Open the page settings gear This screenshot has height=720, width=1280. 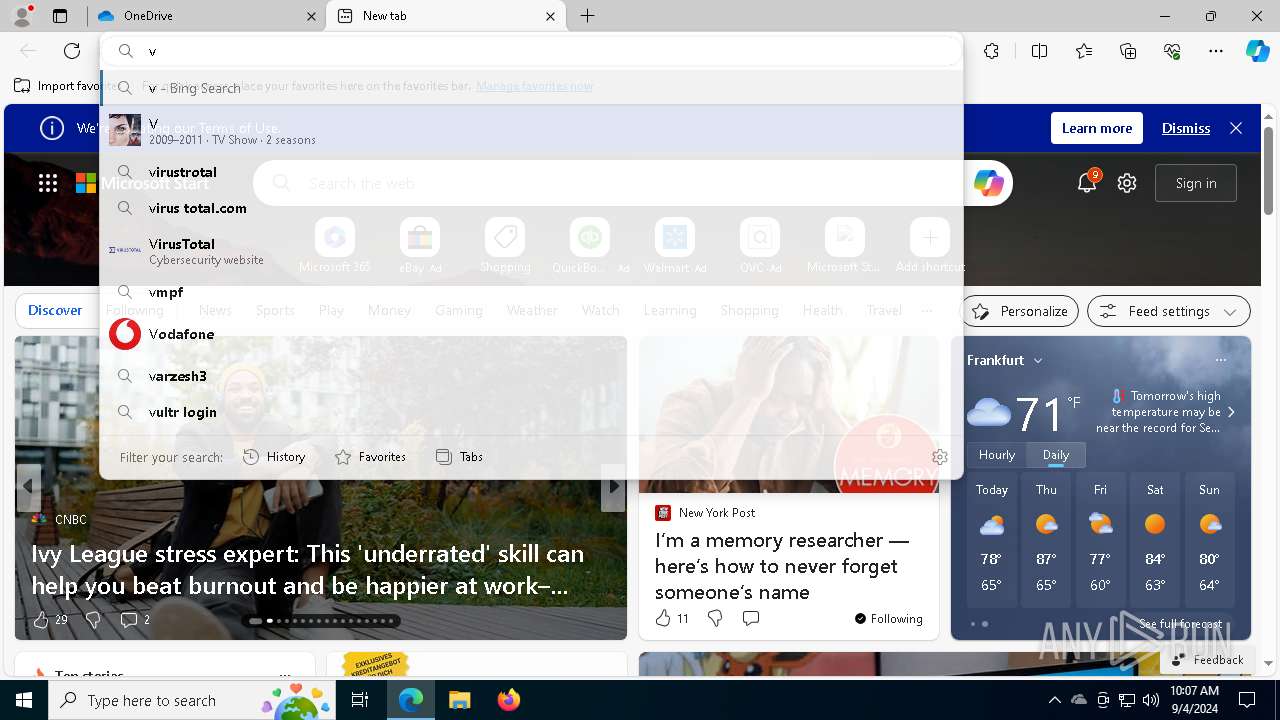(1127, 183)
